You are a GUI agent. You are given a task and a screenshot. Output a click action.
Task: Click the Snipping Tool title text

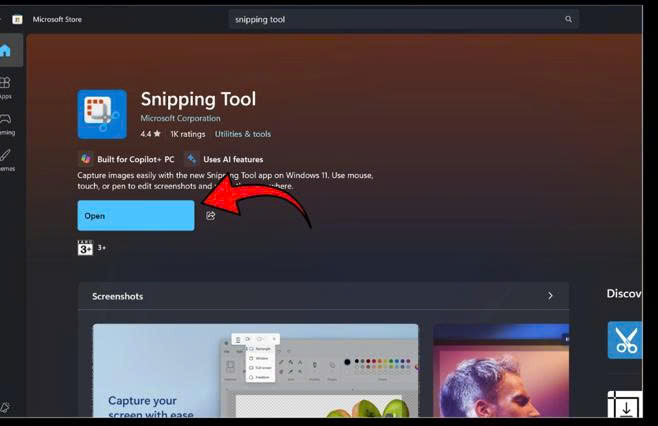point(198,99)
